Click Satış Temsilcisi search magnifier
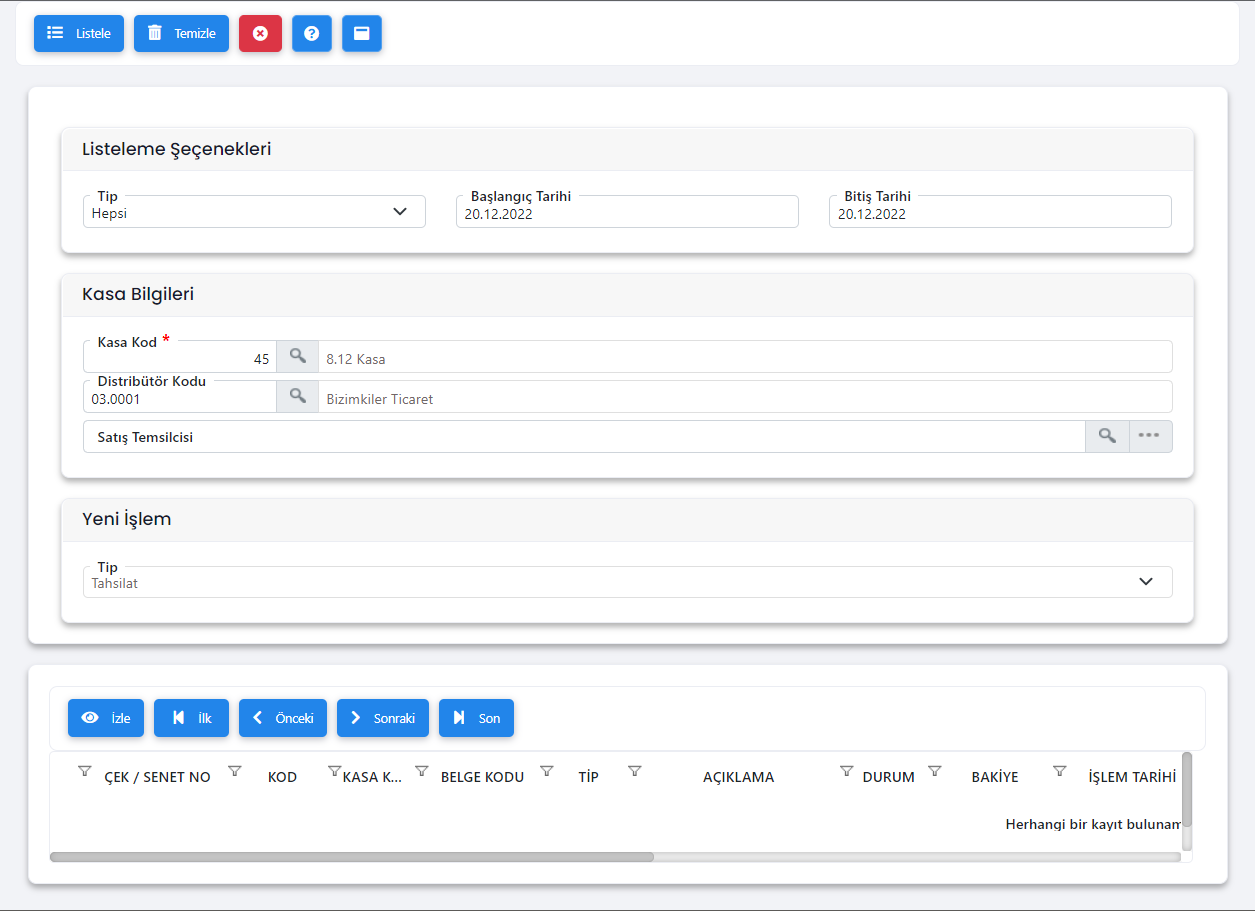The height and width of the screenshot is (911, 1255). click(1107, 436)
